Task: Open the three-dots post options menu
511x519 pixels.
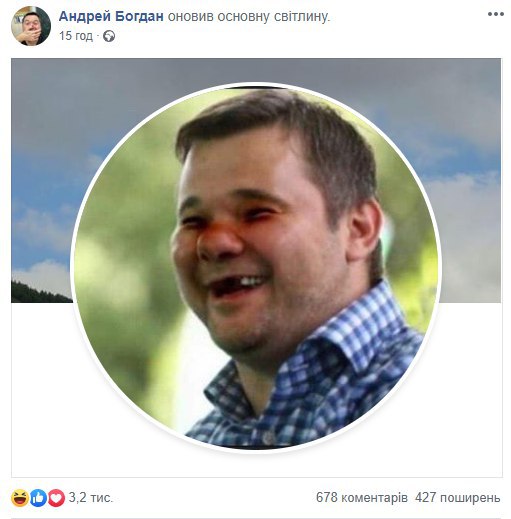Action: pyautogui.click(x=495, y=14)
